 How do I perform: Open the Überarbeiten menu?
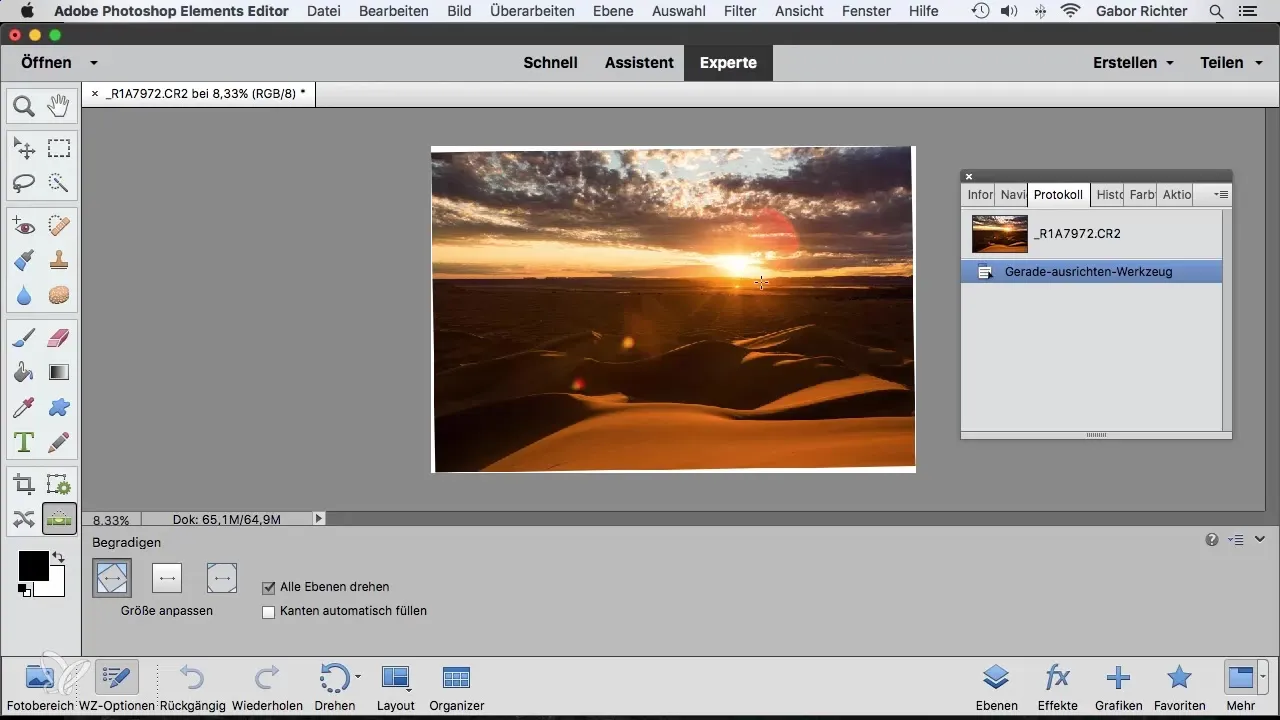click(533, 11)
